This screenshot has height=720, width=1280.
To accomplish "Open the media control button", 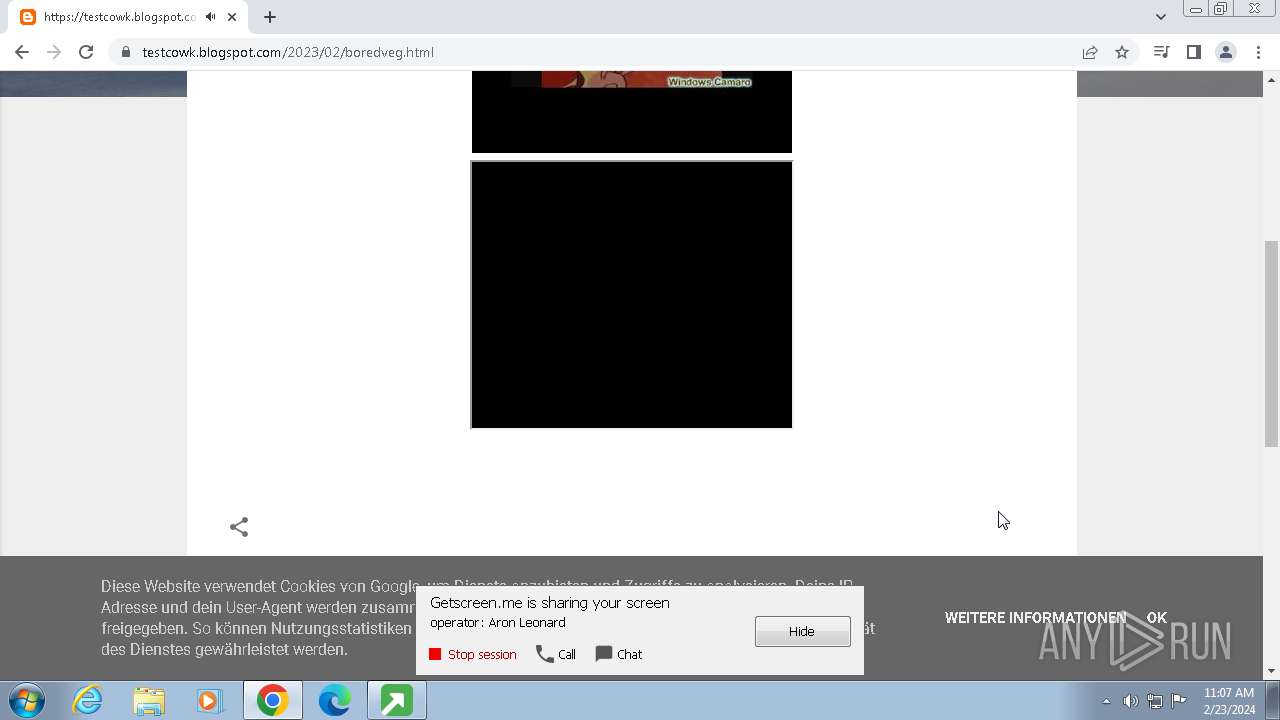I will [1161, 52].
